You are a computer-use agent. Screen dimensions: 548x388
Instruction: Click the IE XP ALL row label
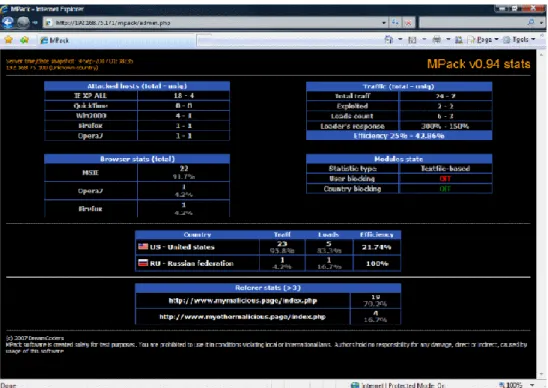[x=91, y=95]
